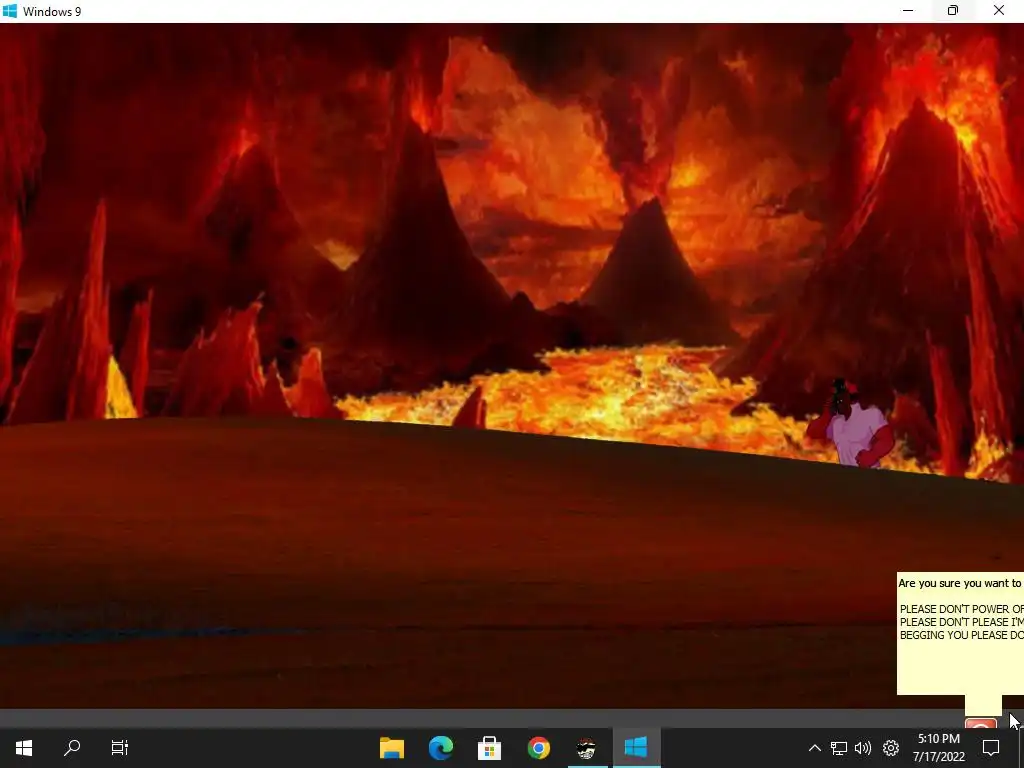This screenshot has width=1024, height=768.
Task: Click the 'Are you sure you want to' text
Action: [x=959, y=583]
